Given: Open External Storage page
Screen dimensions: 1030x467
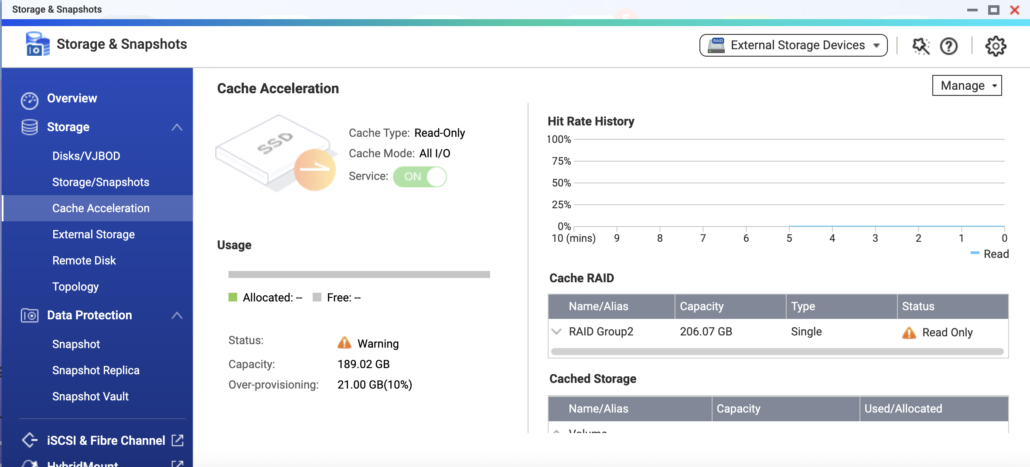Looking at the screenshot, I should [93, 234].
